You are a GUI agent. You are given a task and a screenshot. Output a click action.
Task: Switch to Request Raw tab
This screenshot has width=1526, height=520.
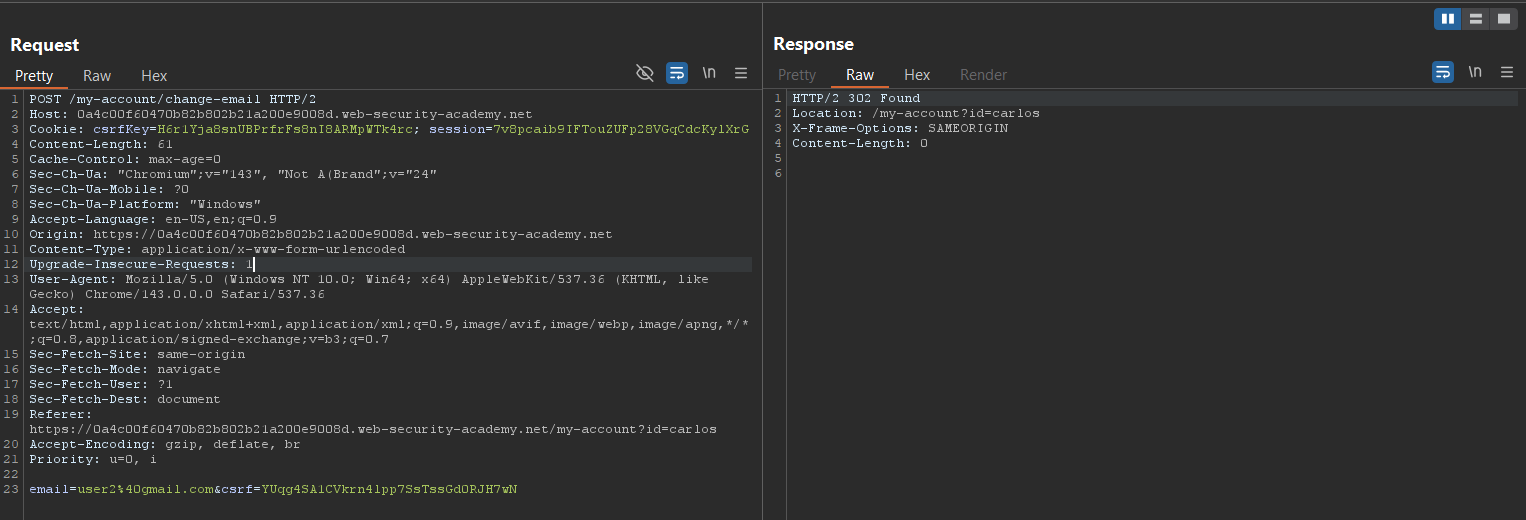tap(97, 76)
